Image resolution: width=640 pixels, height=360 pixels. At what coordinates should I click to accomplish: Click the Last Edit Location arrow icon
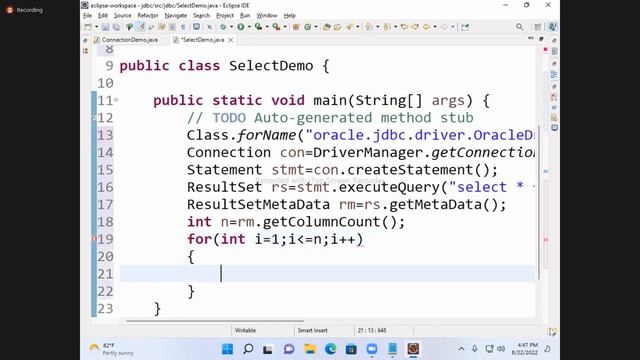tap(404, 27)
